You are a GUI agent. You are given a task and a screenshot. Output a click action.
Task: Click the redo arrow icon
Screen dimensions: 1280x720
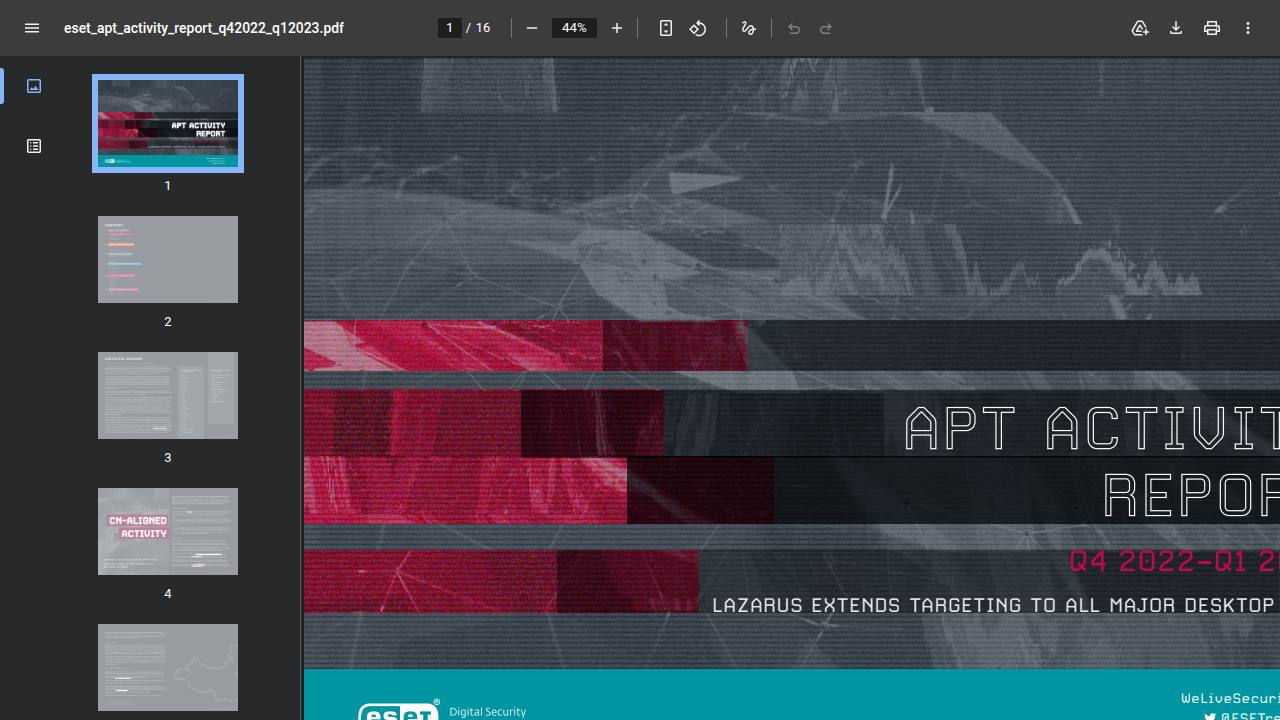coord(826,28)
